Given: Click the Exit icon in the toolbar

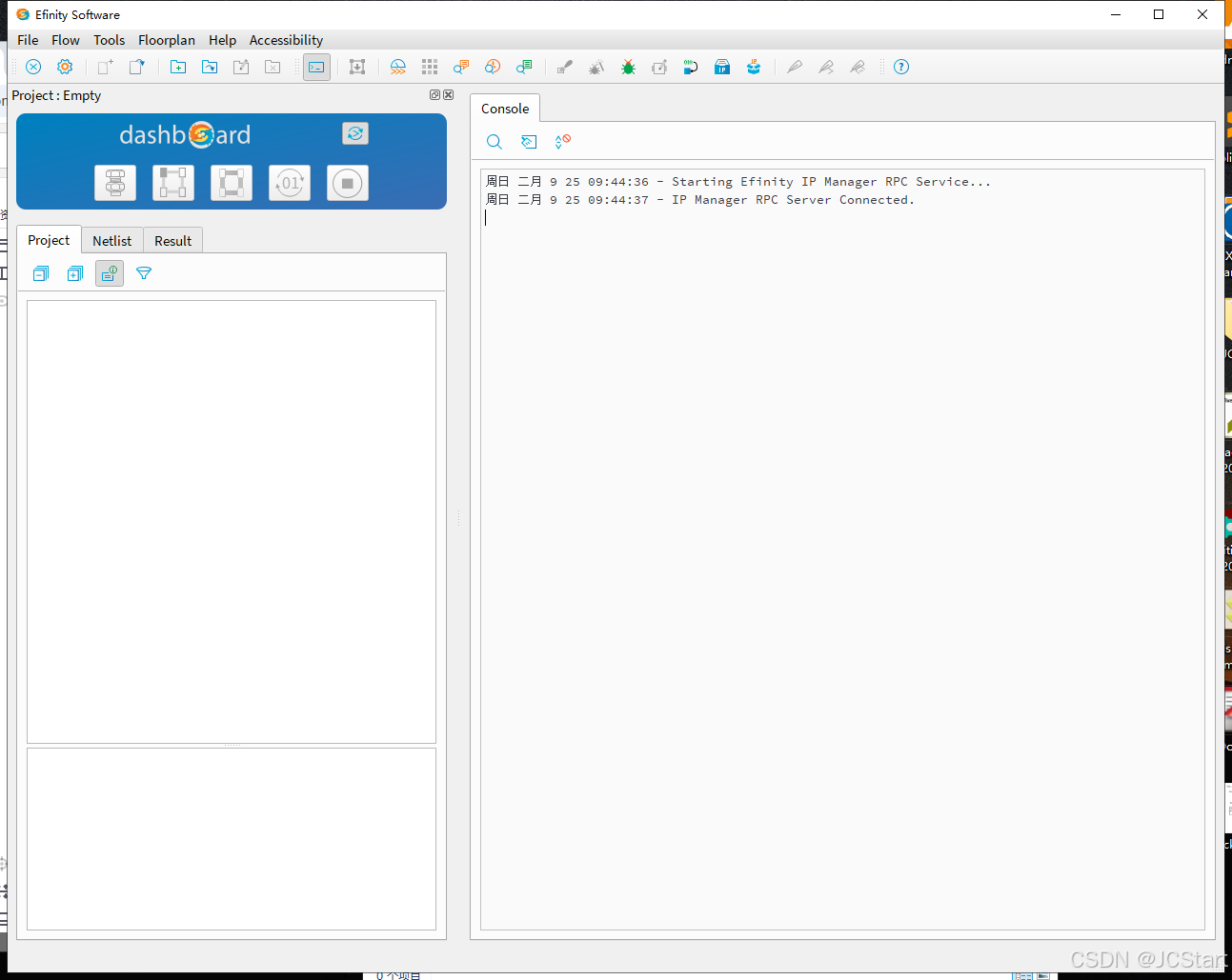Looking at the screenshot, I should [x=33, y=67].
